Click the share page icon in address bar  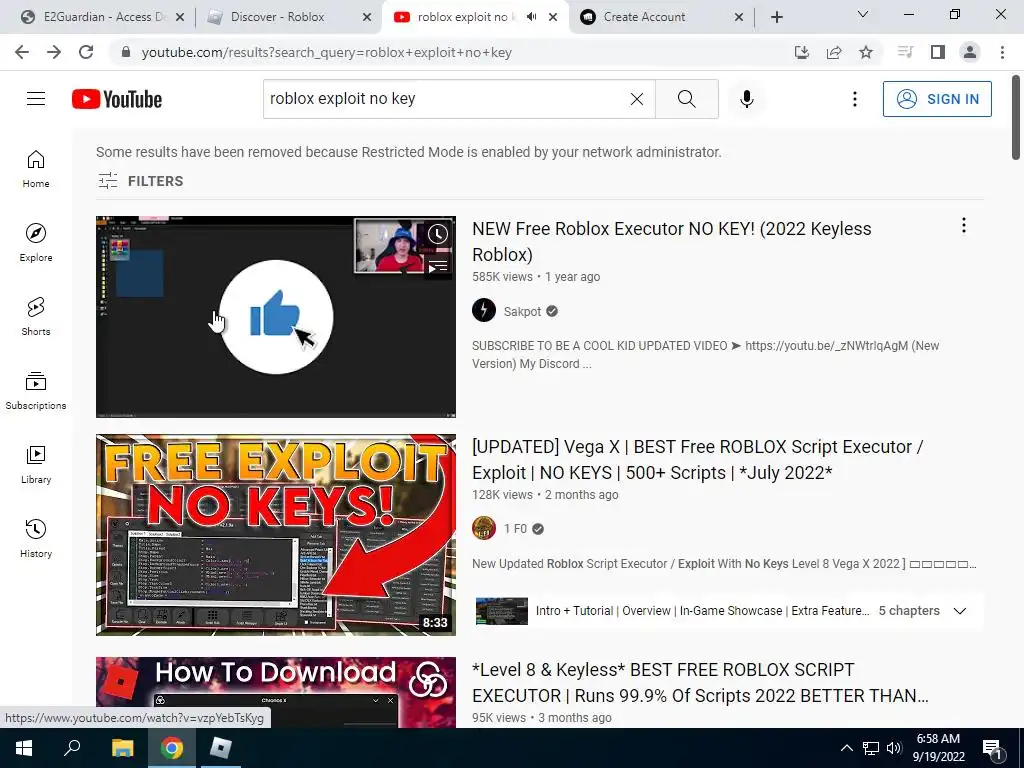point(834,52)
